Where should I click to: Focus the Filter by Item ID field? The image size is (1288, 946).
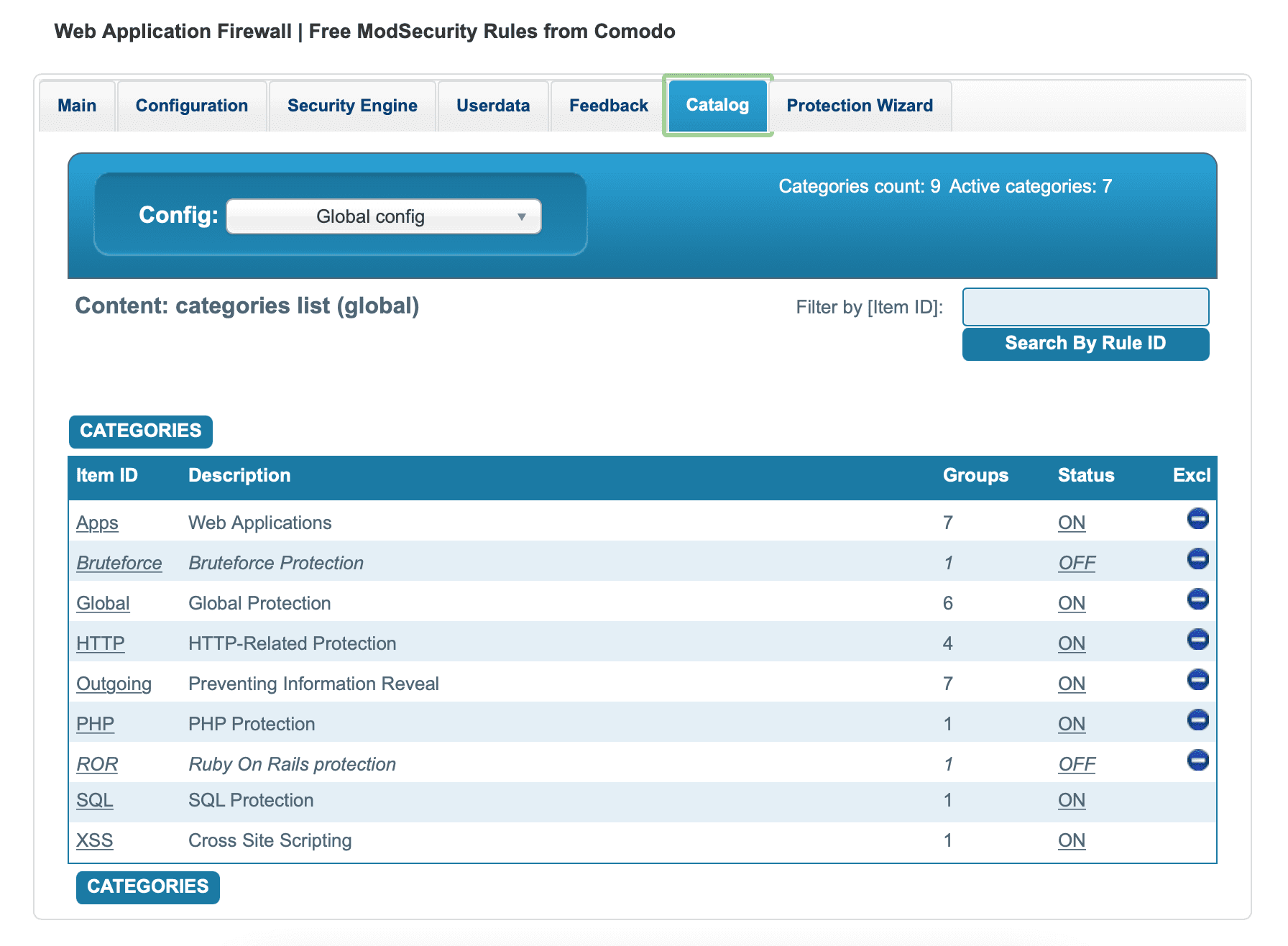coord(1085,307)
